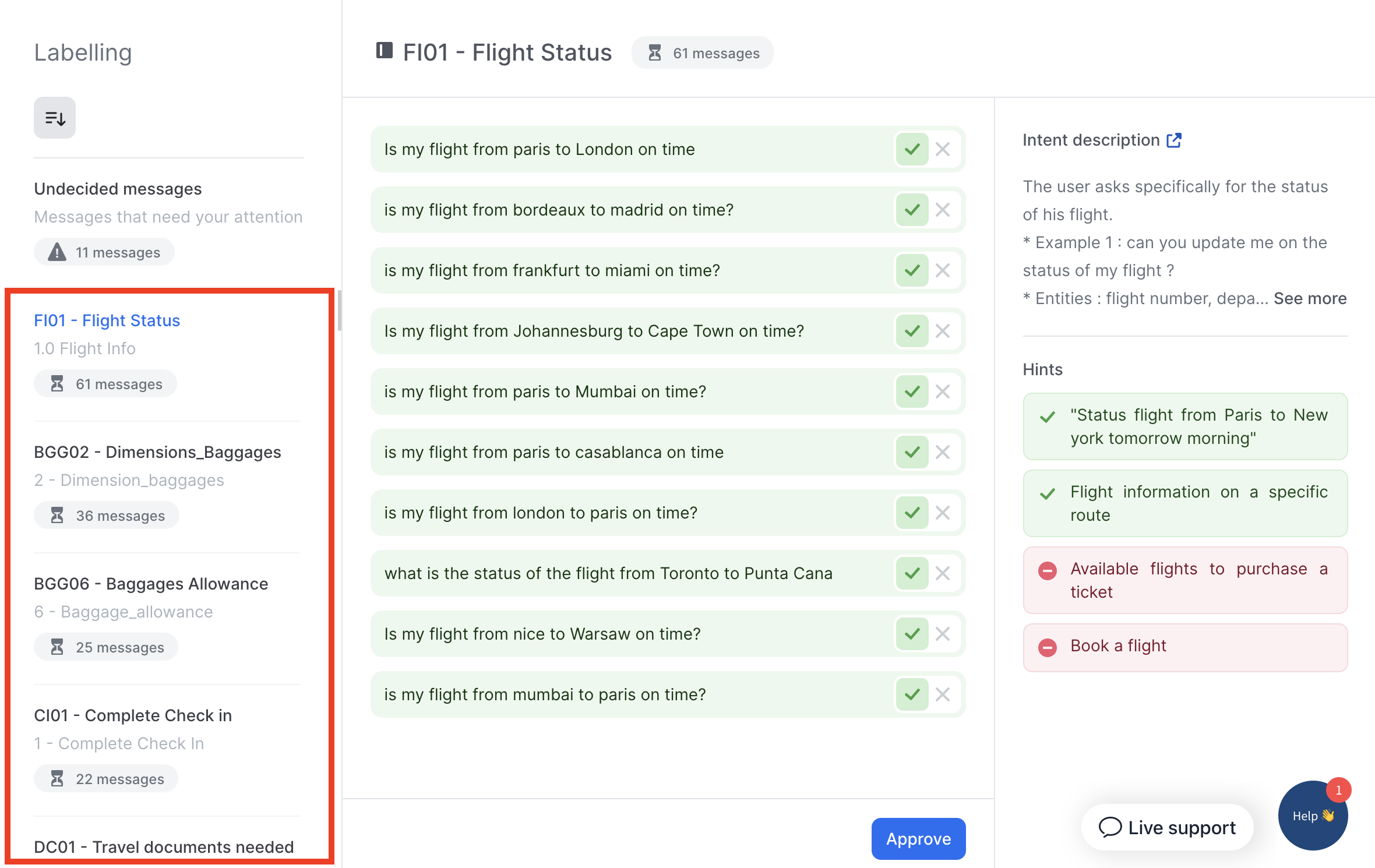Open Live support chat
Image resolution: width=1375 pixels, height=868 pixels.
tap(1168, 828)
